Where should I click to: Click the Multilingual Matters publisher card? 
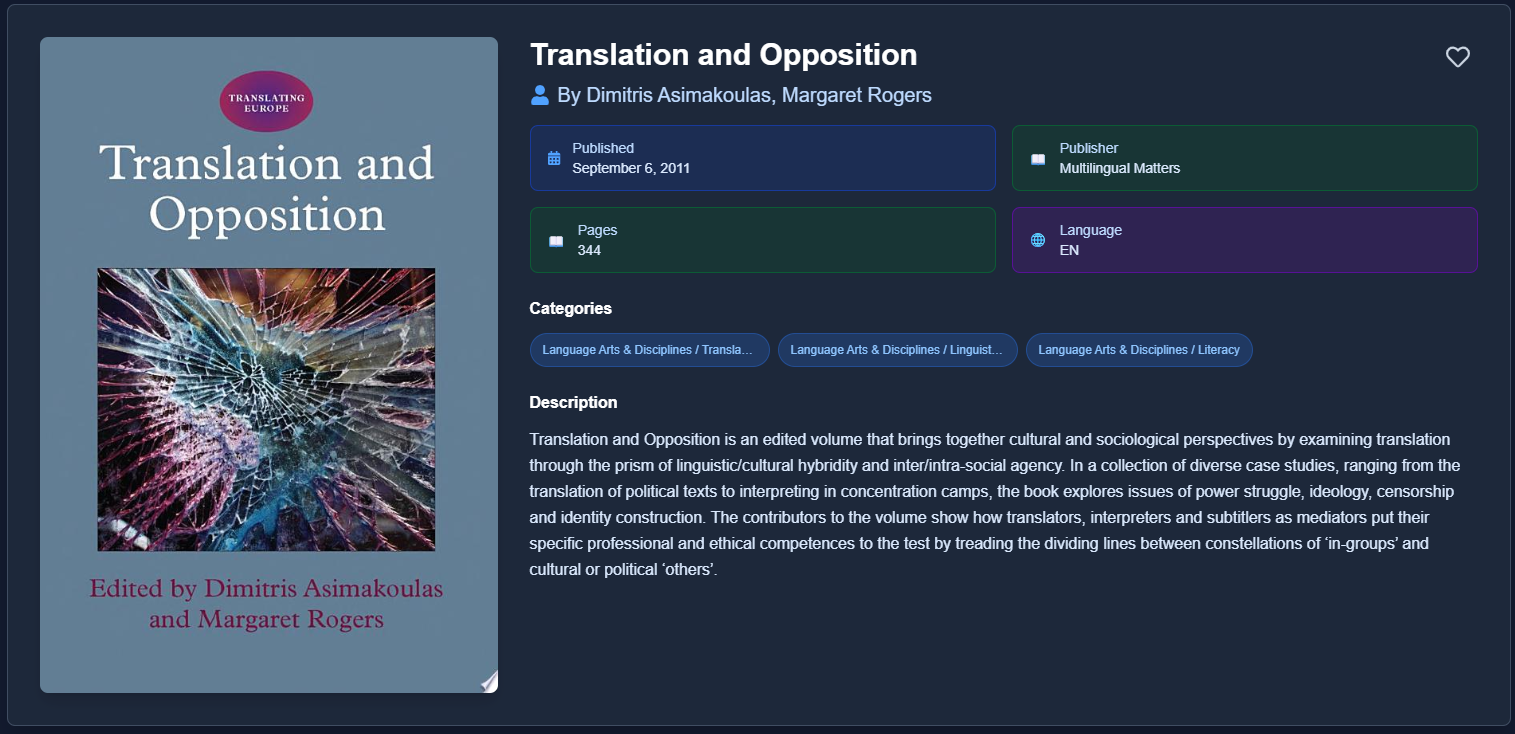[x=1244, y=158]
